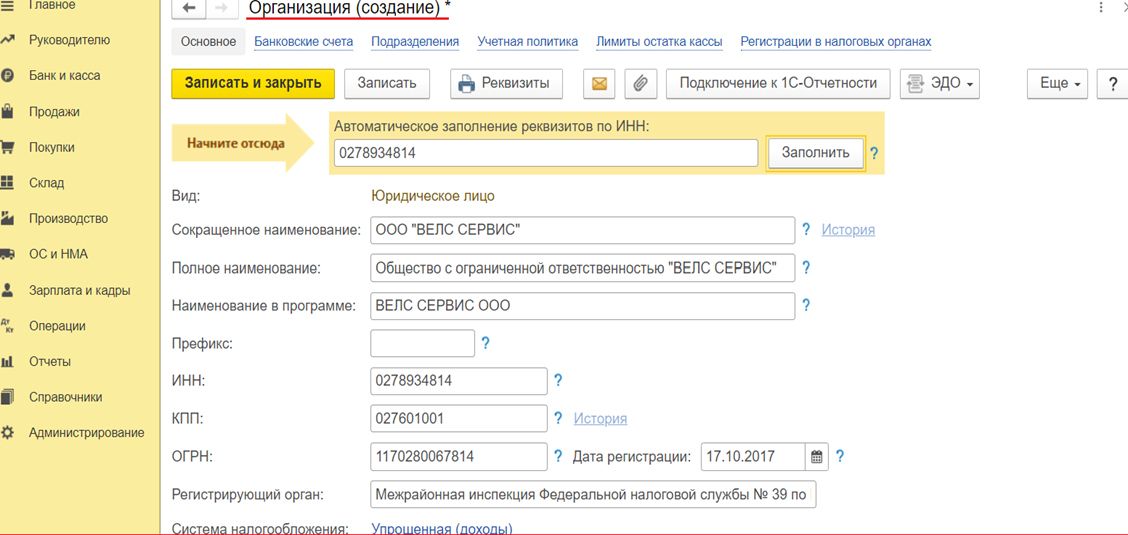Image resolution: width=1128 pixels, height=535 pixels.
Task: Focus the Сокращенное наименование field
Action: pyautogui.click(x=583, y=230)
